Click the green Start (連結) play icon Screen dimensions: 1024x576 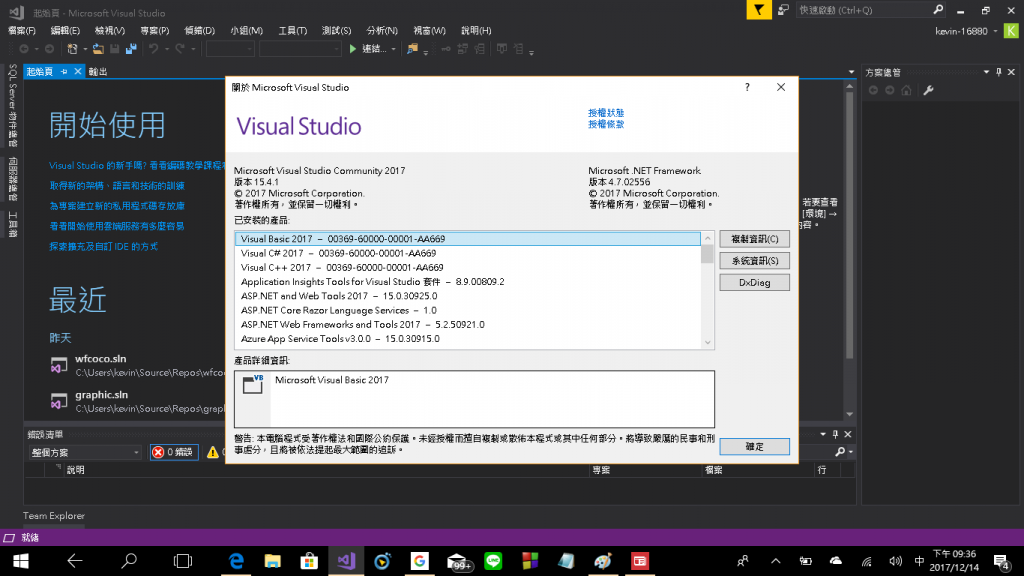click(353, 49)
